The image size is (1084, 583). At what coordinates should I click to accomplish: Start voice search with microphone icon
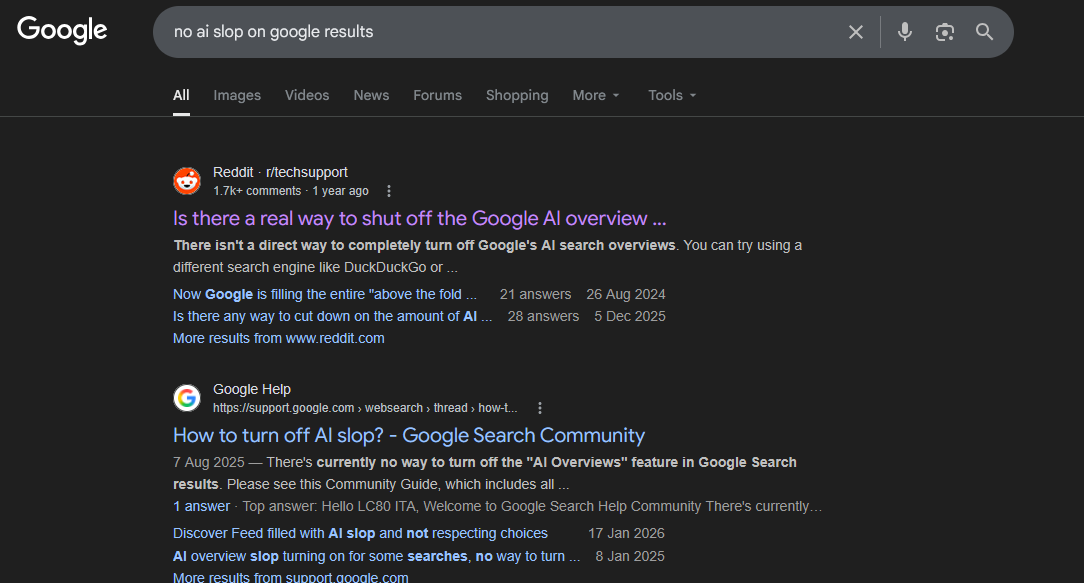click(x=905, y=32)
